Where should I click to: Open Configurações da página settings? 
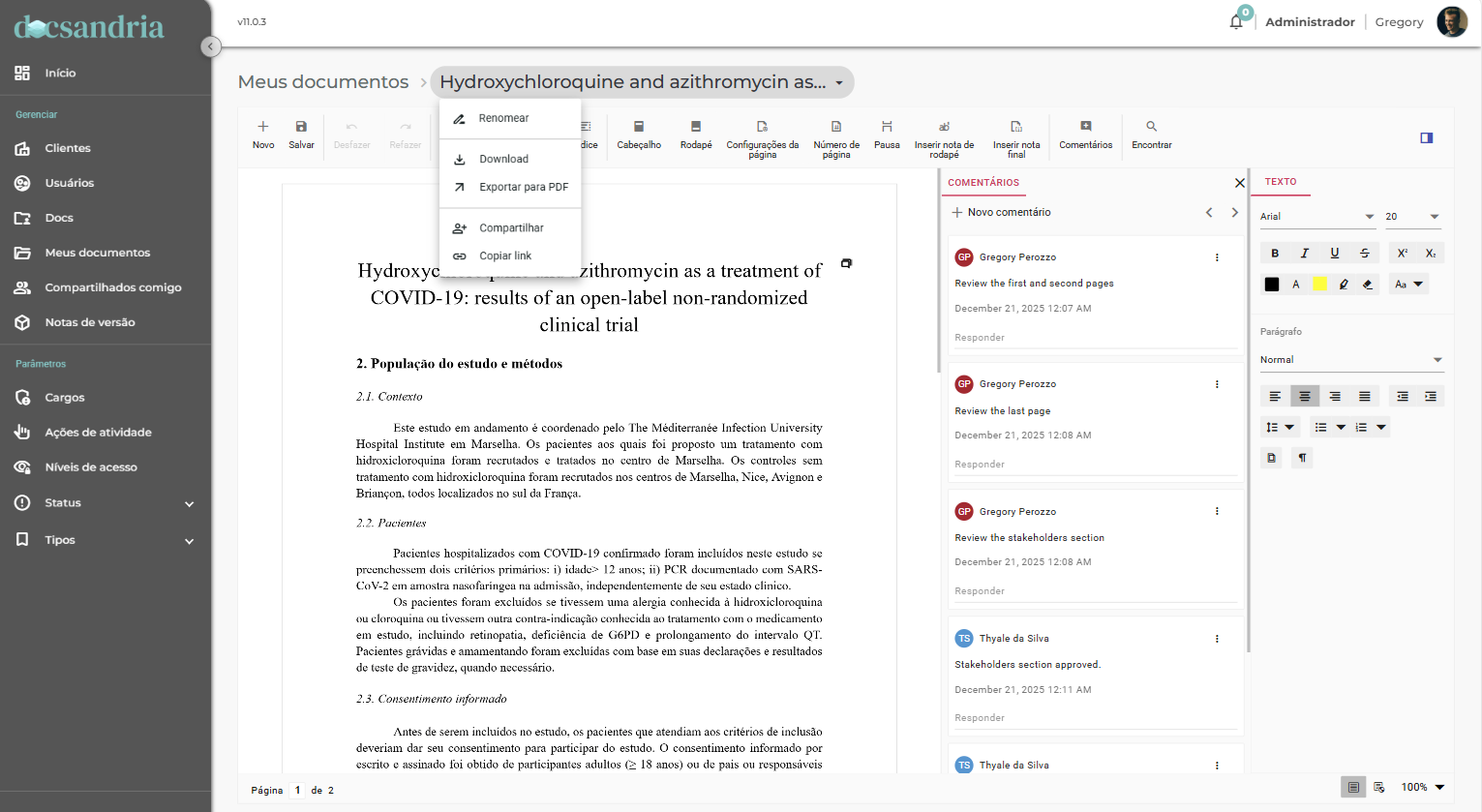(762, 138)
